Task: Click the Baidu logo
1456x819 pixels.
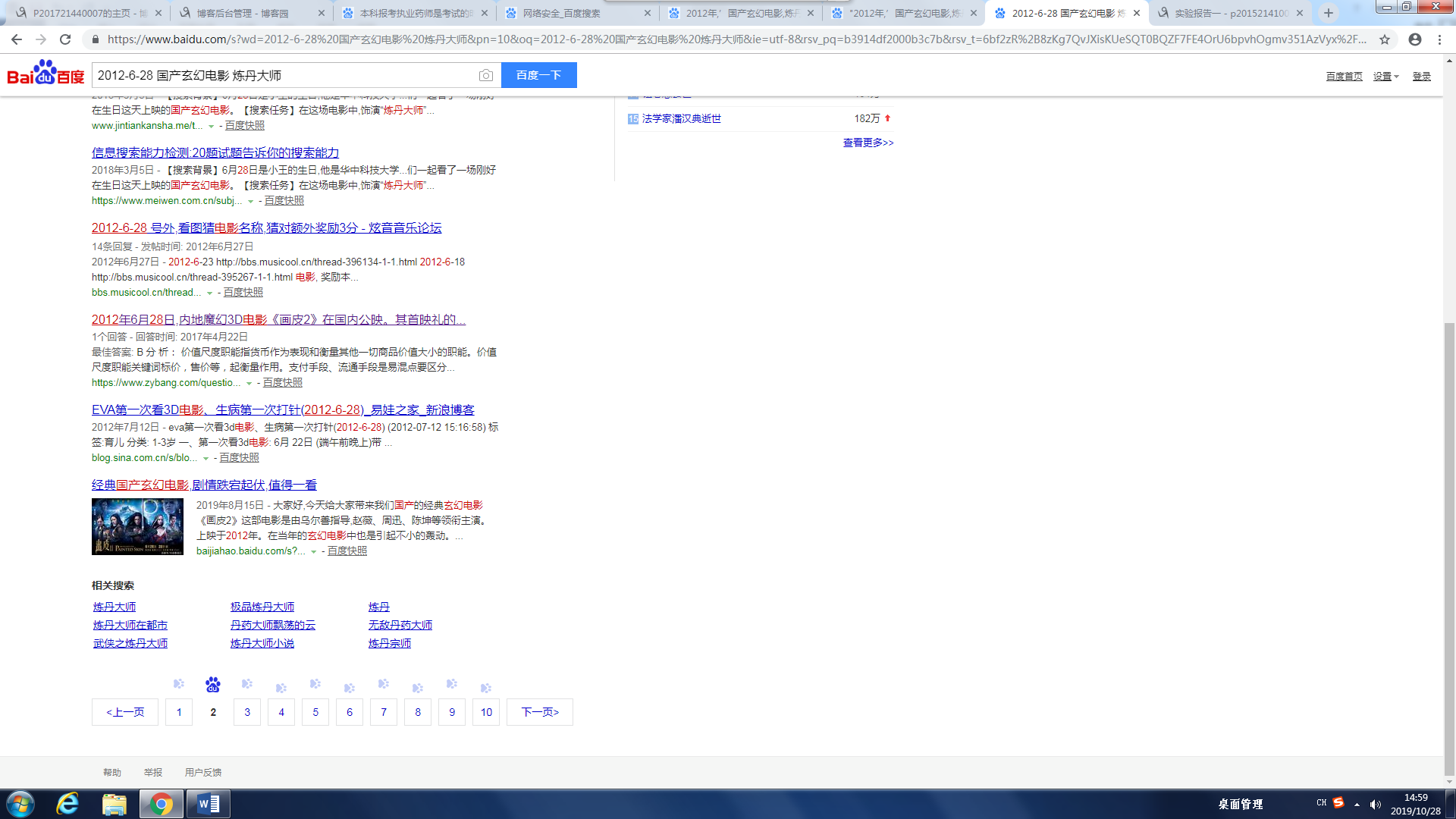Action: point(45,74)
